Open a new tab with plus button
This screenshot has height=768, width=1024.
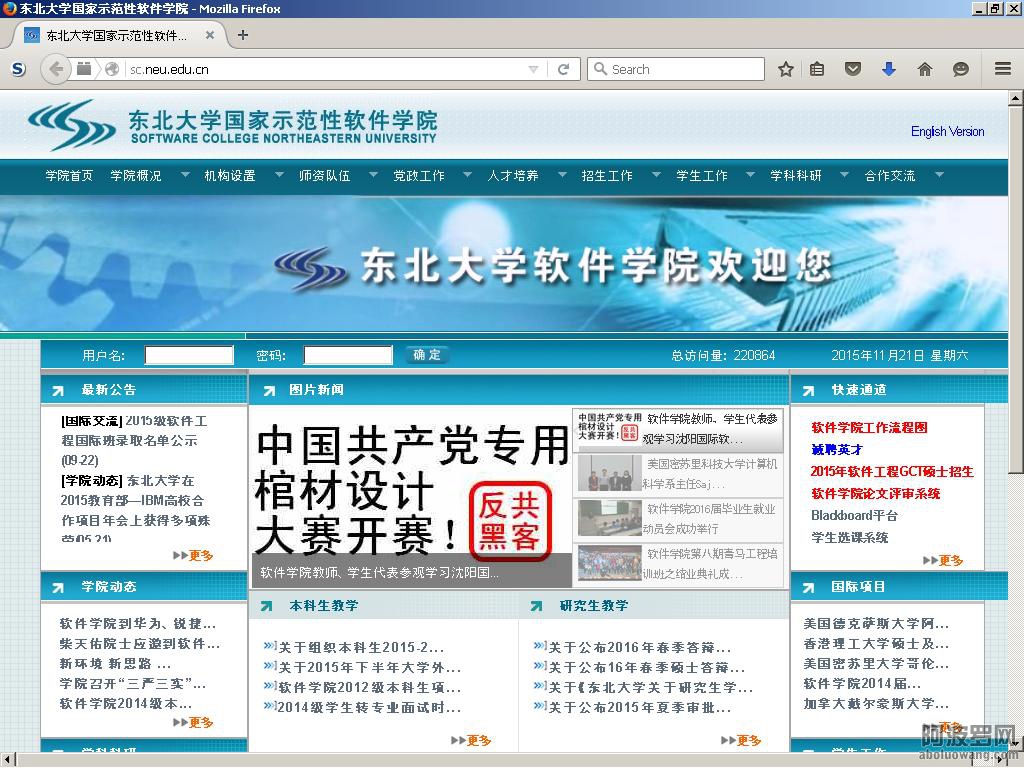tap(242, 35)
